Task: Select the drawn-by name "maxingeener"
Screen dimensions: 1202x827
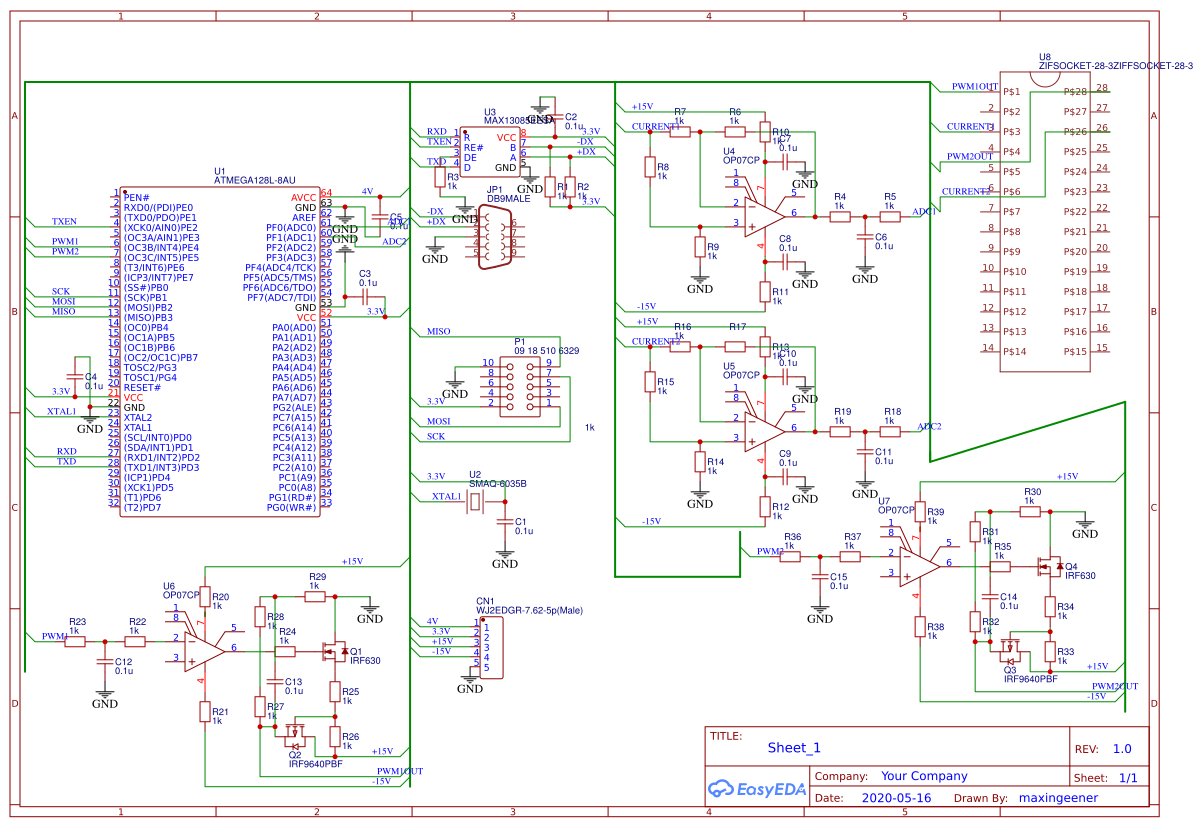Action: pos(1058,798)
